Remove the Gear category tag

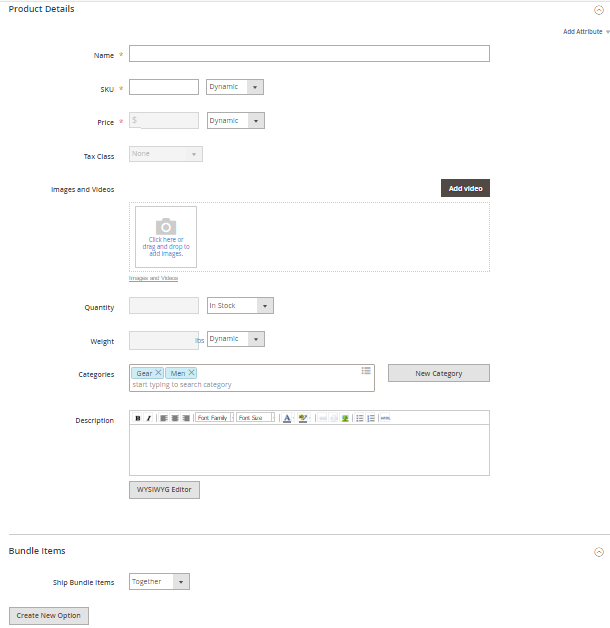click(158, 373)
